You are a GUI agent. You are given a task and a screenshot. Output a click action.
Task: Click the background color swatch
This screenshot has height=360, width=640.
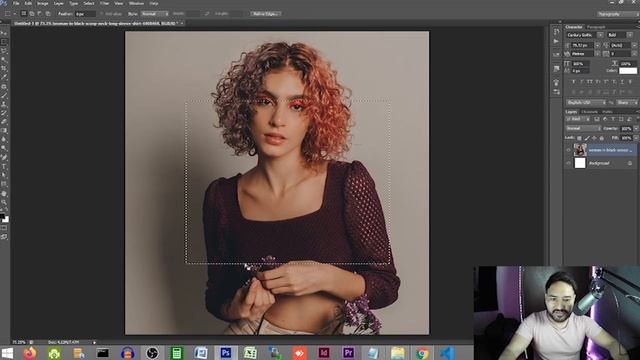pyautogui.click(x=6, y=220)
